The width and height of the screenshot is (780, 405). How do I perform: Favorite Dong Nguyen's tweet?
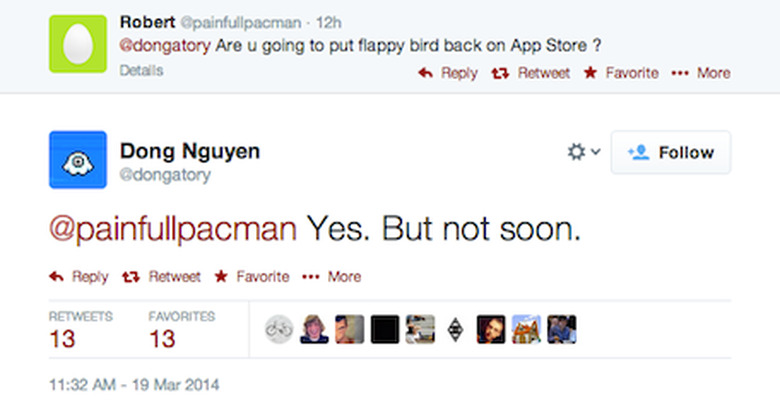pyautogui.click(x=251, y=277)
